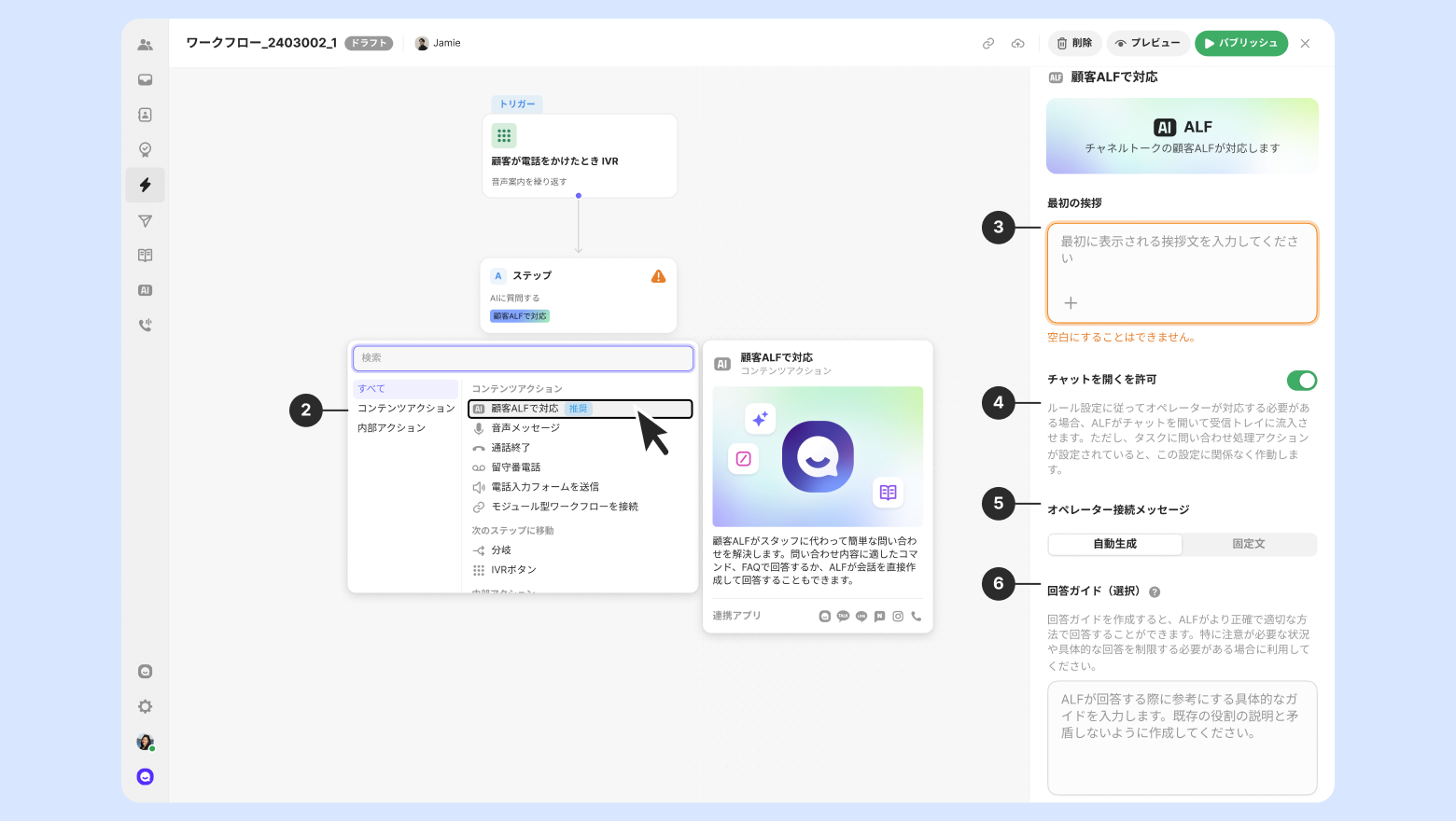1456x821 pixels.
Task: Click the help icon beside 回答ガイド（選択）
Action: pos(1155,592)
